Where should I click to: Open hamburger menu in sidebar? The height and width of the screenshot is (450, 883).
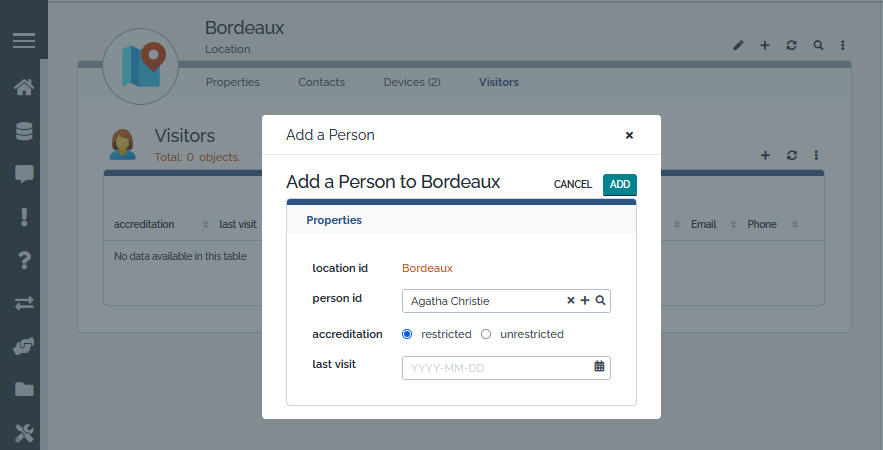(x=24, y=41)
